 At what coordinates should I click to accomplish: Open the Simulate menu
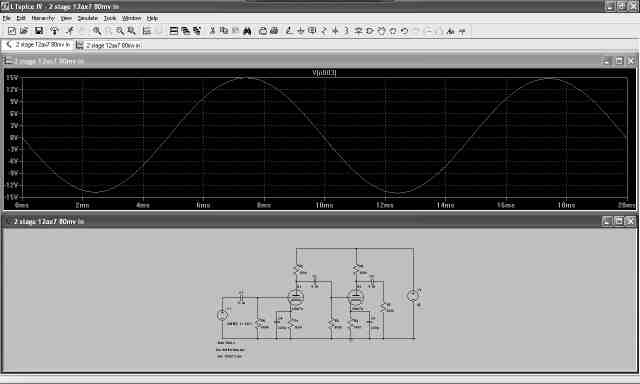tap(87, 18)
